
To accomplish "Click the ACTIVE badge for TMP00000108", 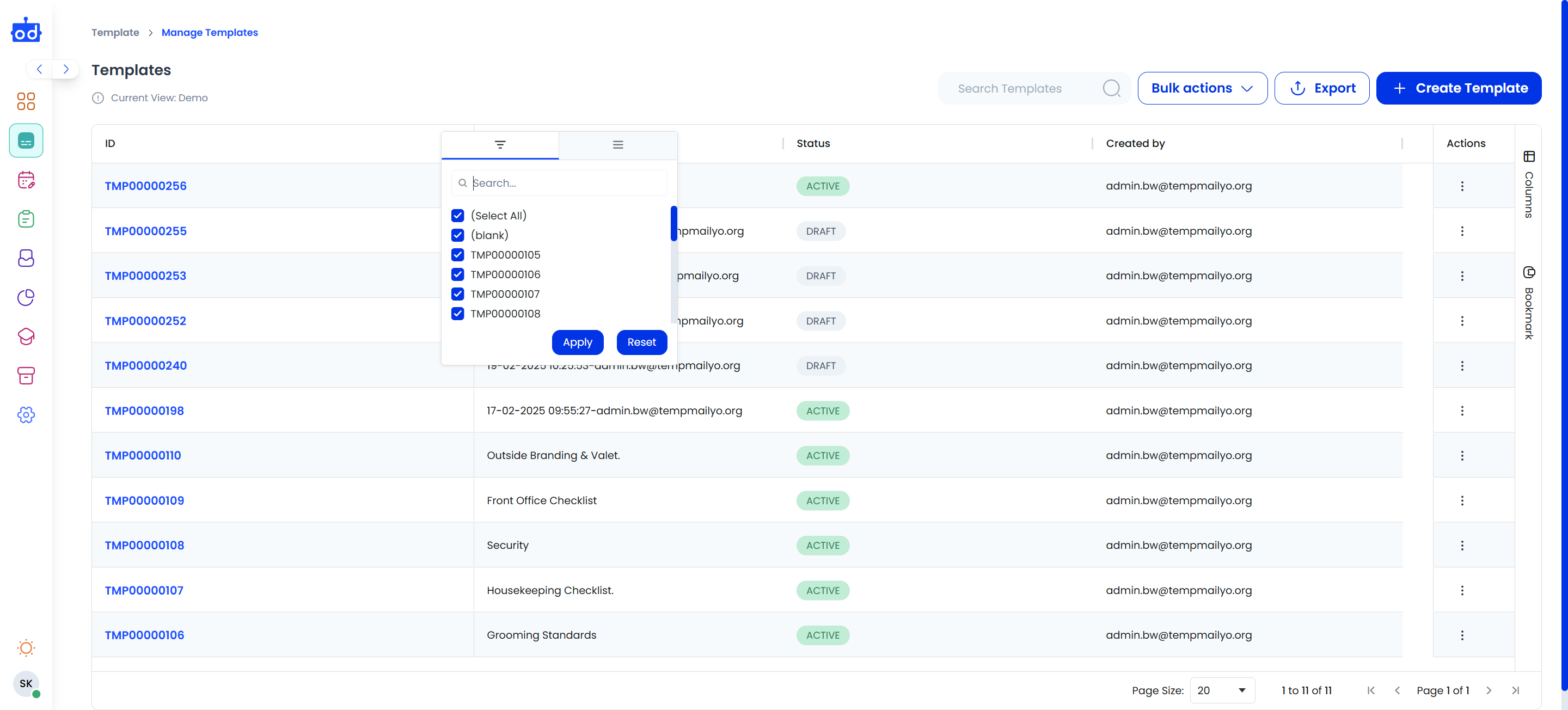I will [x=822, y=545].
